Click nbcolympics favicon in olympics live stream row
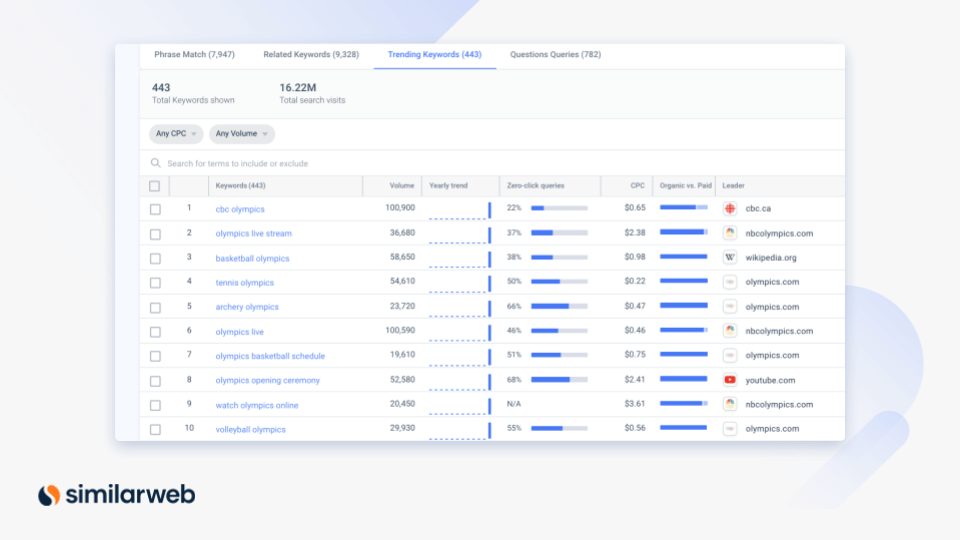The width and height of the screenshot is (960, 540). [730, 233]
